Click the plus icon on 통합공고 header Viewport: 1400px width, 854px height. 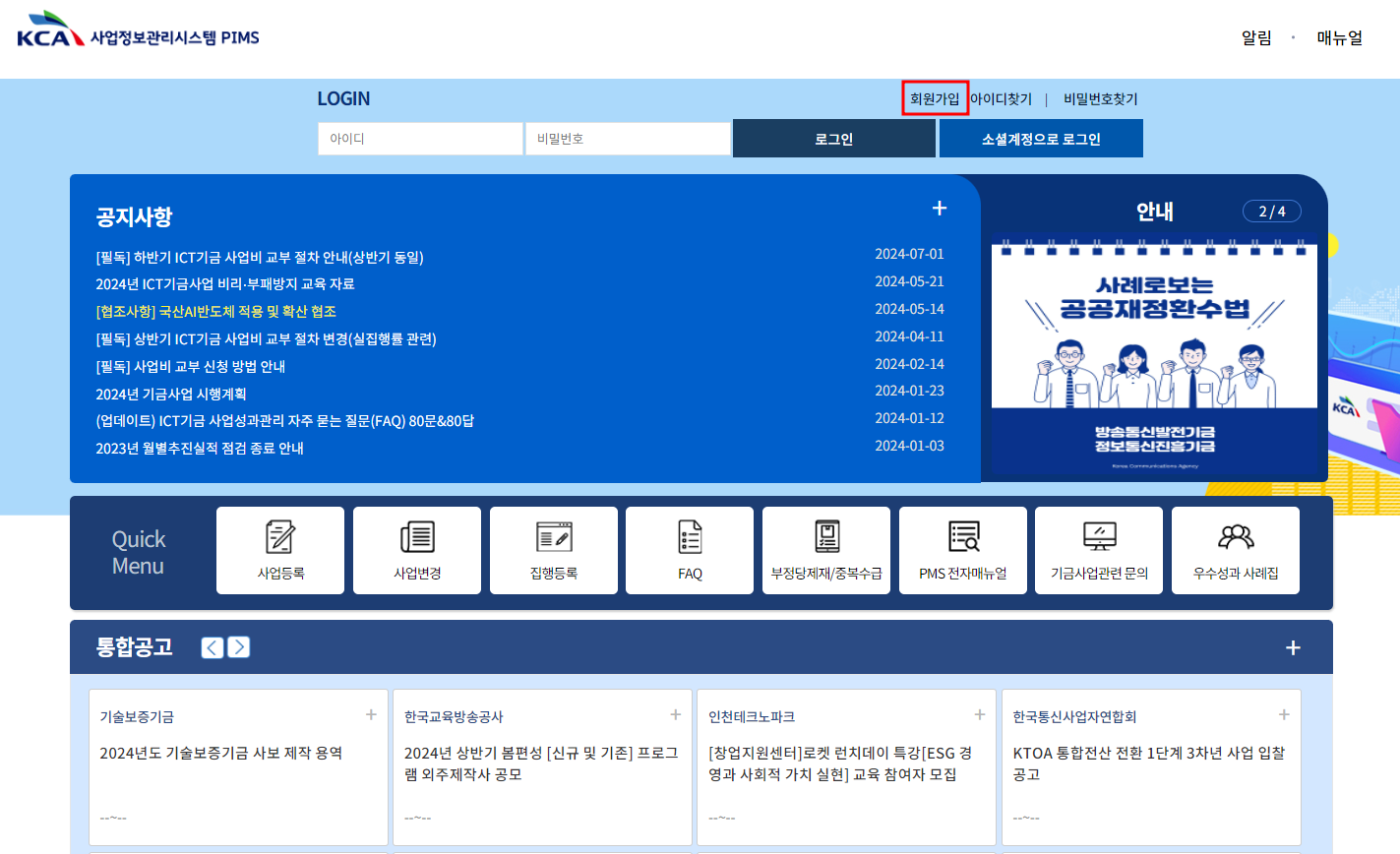click(x=1293, y=647)
